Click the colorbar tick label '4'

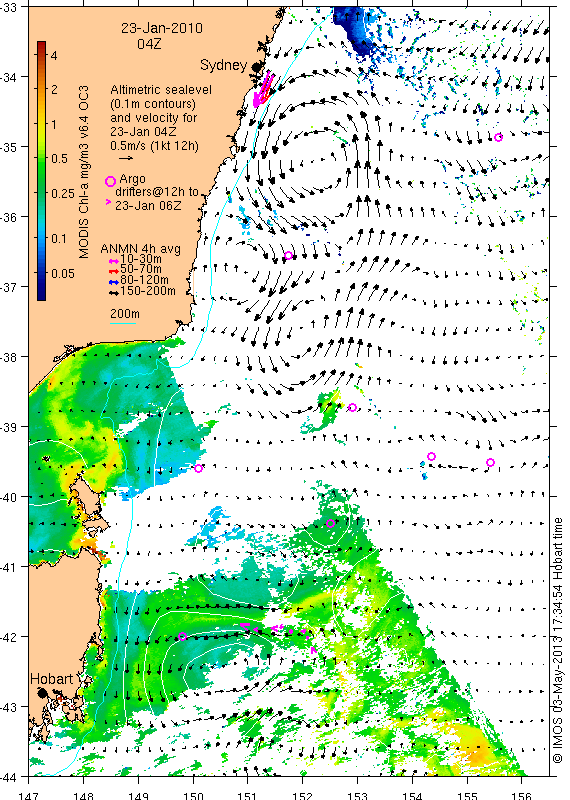54,55
